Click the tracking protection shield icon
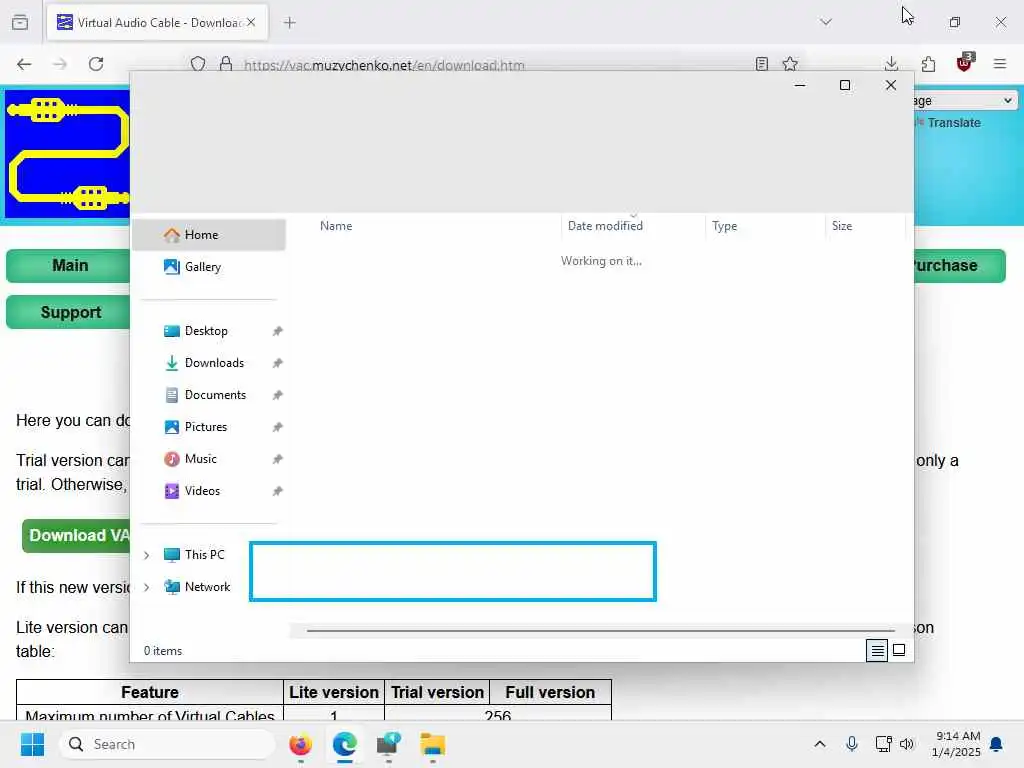The width and height of the screenshot is (1024, 768). [198, 64]
